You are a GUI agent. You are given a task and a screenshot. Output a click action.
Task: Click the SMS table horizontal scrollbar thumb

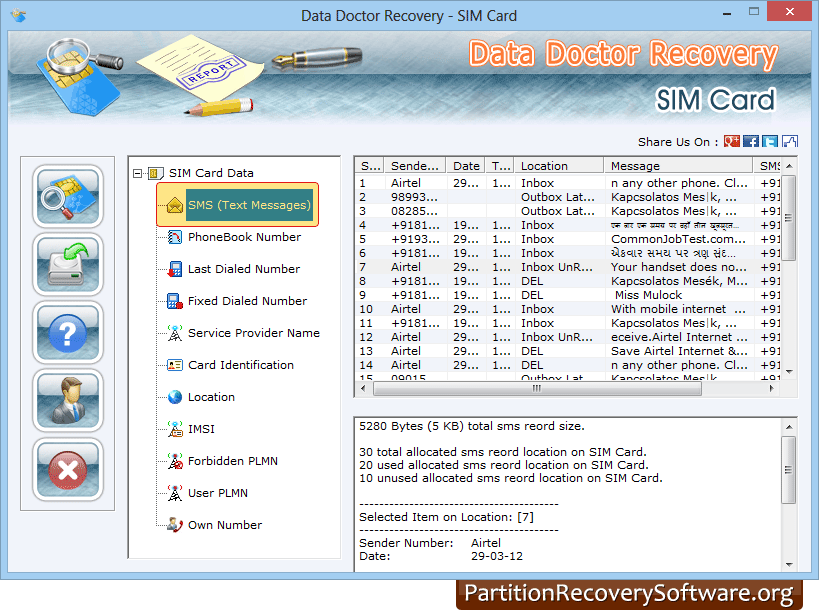[x=537, y=389]
